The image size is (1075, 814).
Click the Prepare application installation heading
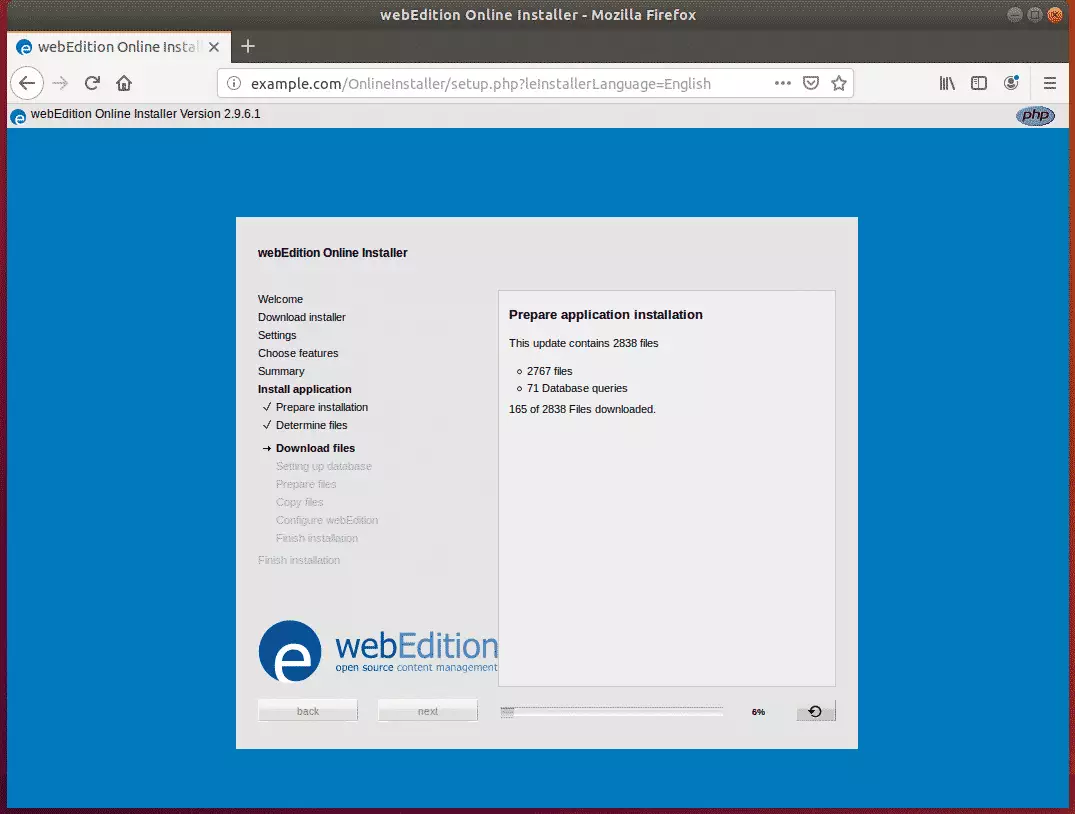point(605,315)
